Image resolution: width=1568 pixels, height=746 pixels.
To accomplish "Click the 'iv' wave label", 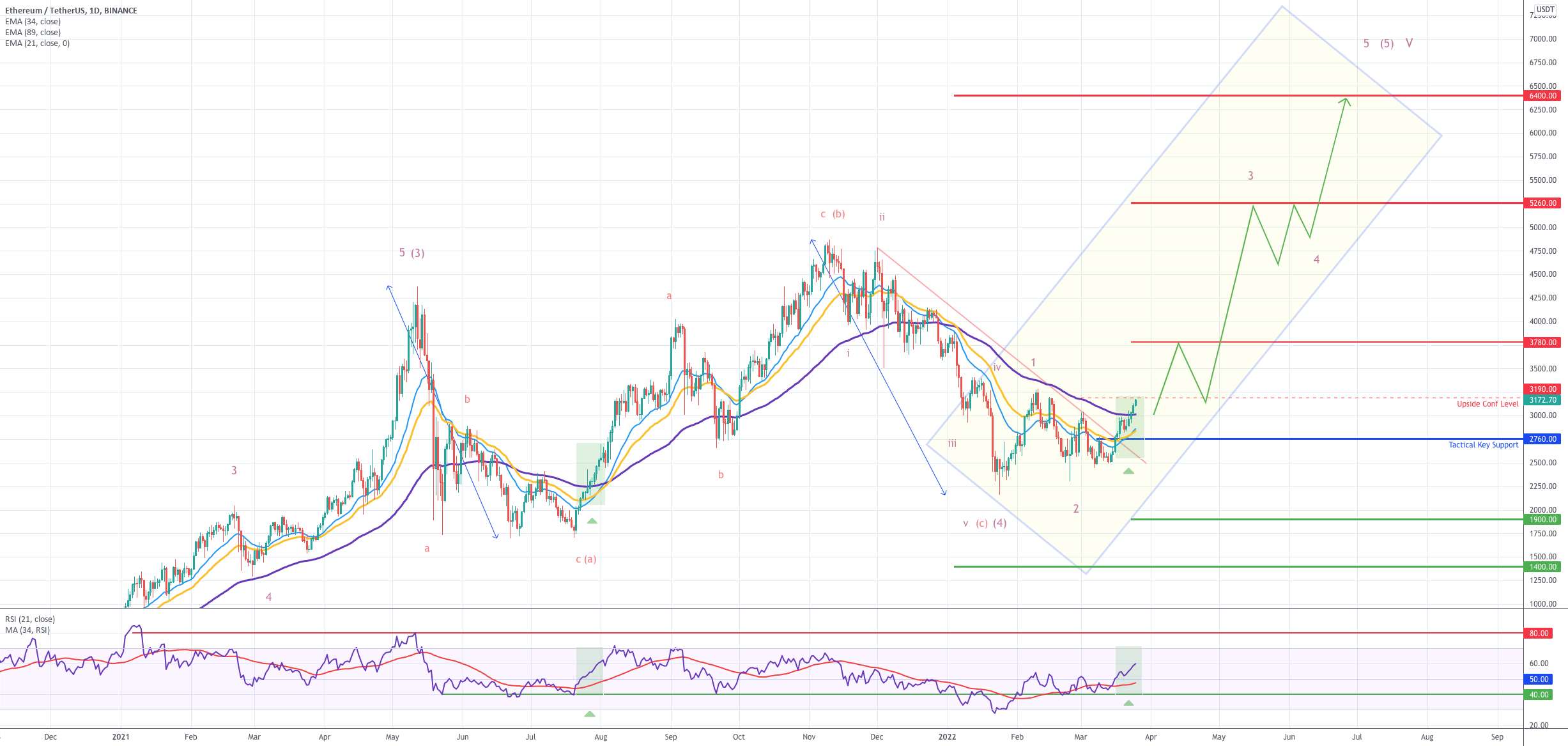I will point(997,368).
